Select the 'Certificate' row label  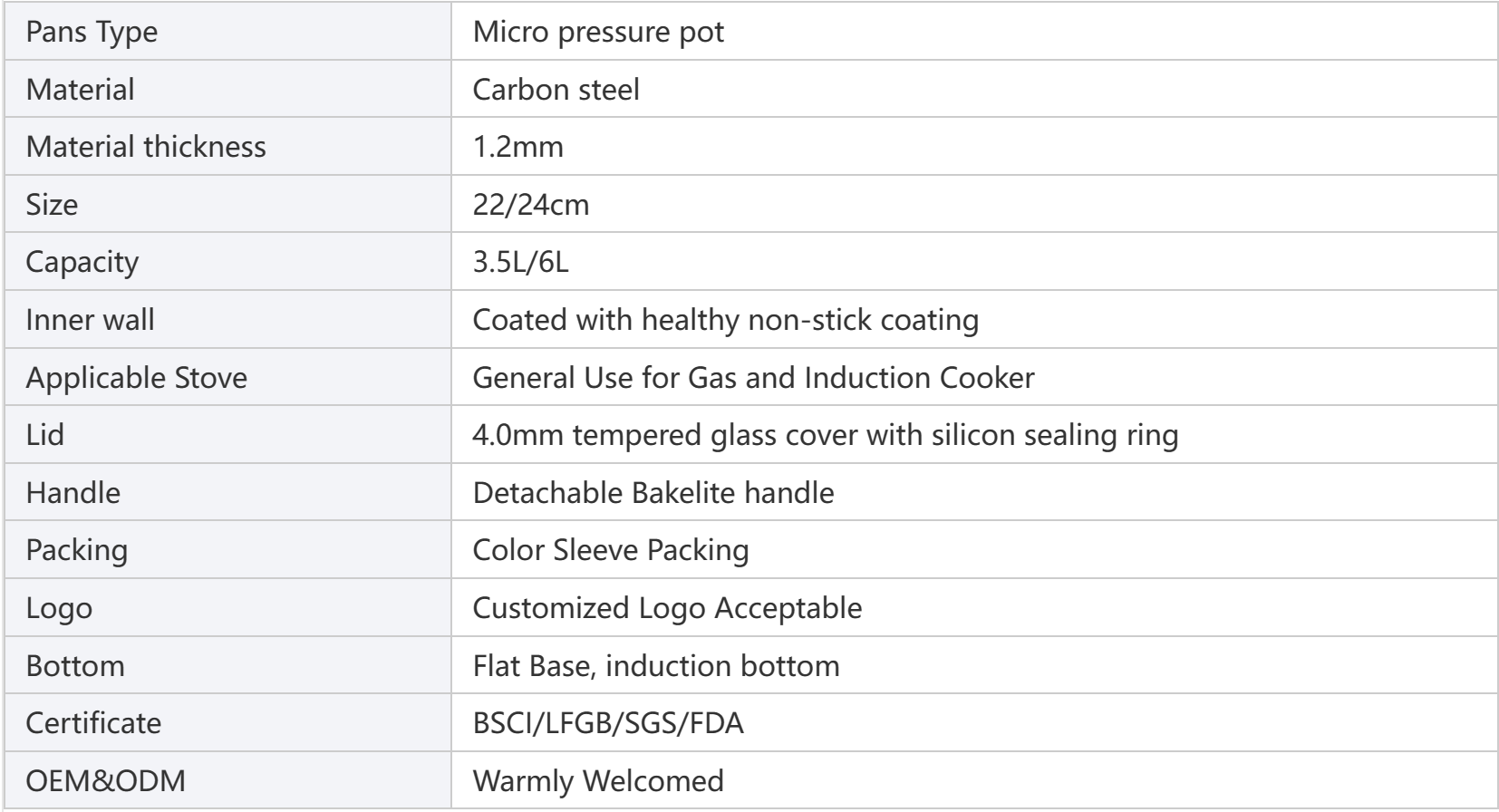[x=93, y=722]
